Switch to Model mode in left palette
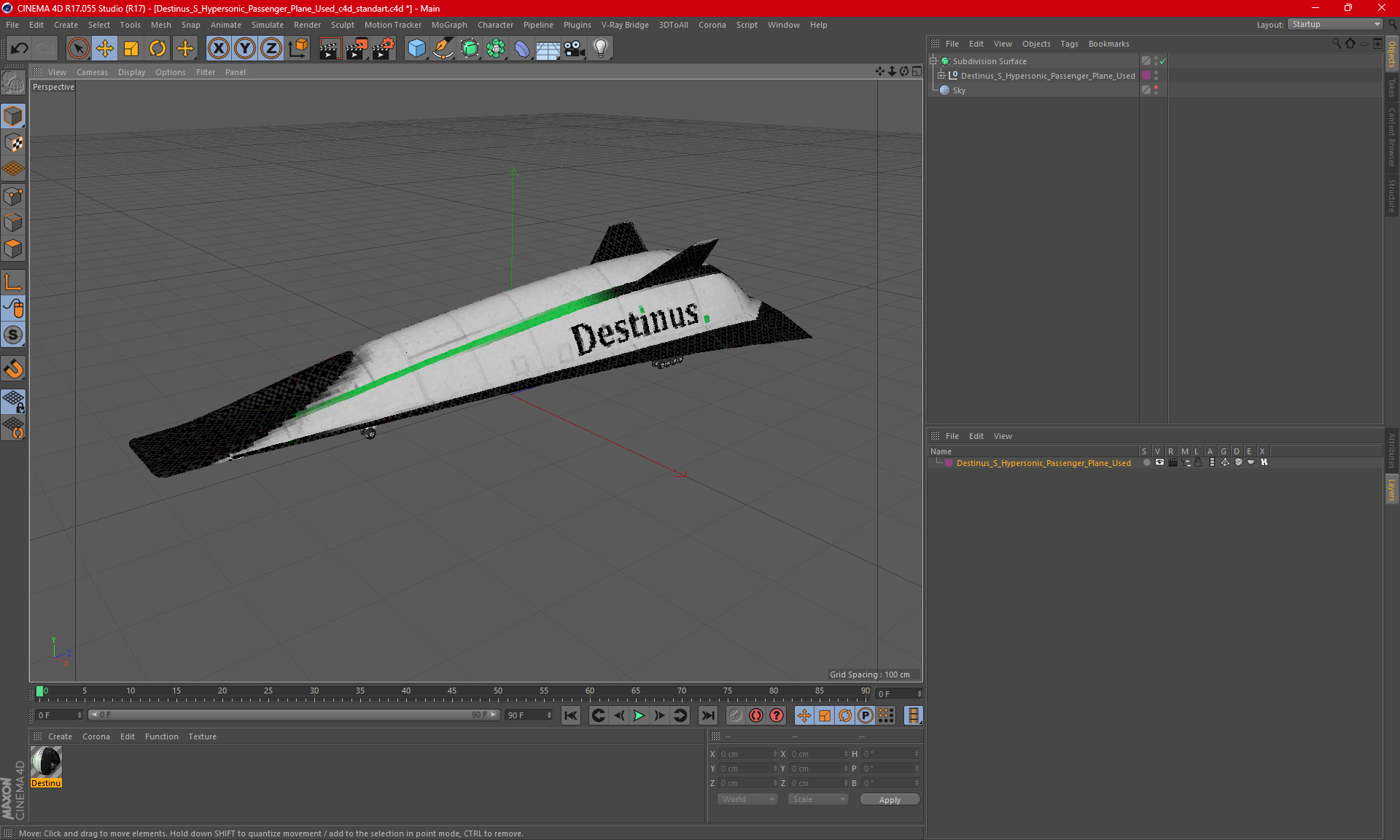The image size is (1400, 840). [x=13, y=117]
